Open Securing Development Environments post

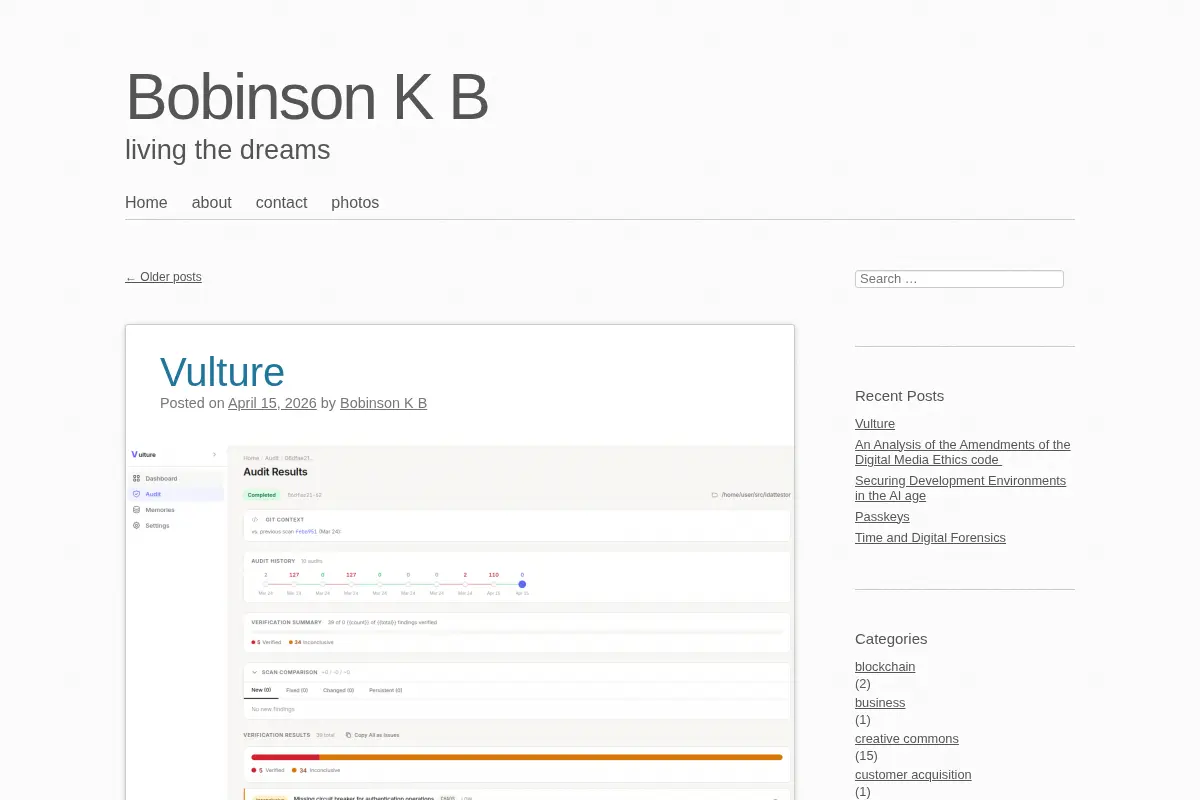click(960, 488)
